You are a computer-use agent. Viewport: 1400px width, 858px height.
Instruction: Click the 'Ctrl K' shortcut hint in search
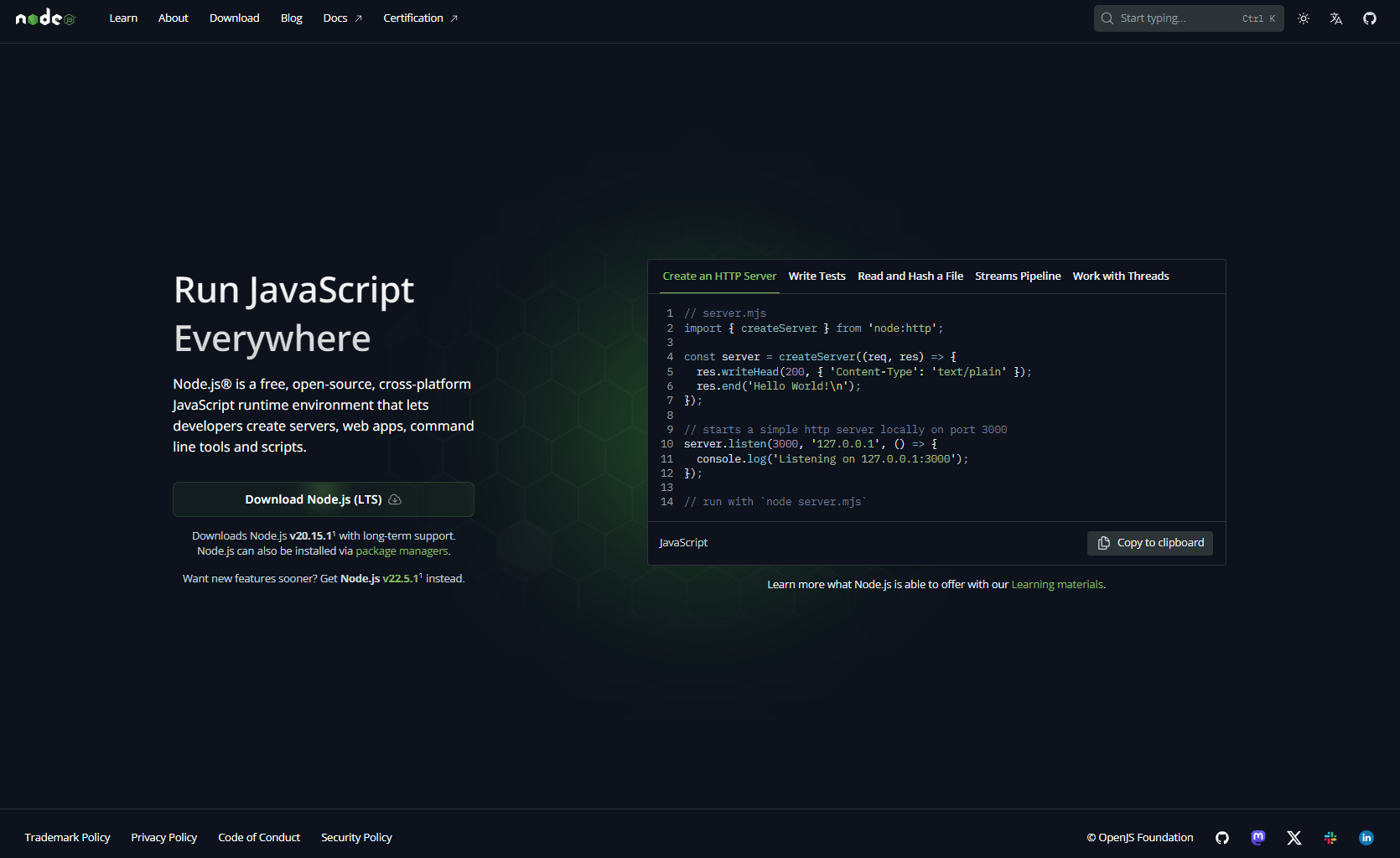point(1258,18)
